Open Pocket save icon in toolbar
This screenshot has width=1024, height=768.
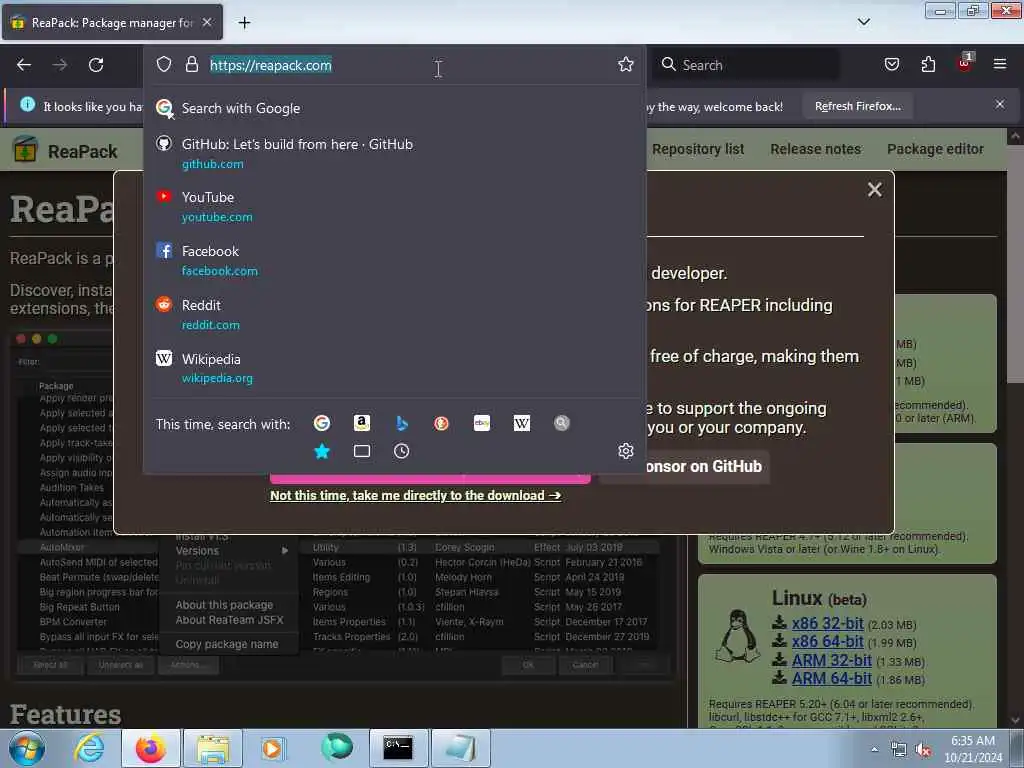(x=891, y=64)
